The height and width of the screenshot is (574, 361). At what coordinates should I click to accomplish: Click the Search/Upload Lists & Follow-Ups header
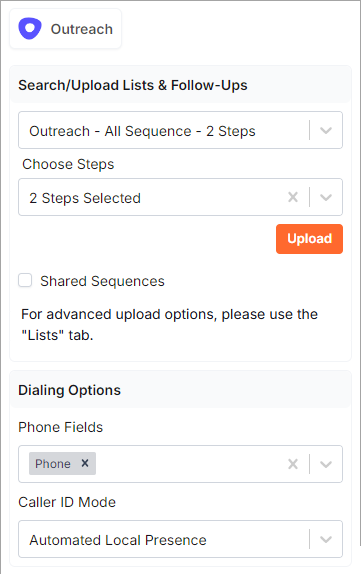coord(133,85)
